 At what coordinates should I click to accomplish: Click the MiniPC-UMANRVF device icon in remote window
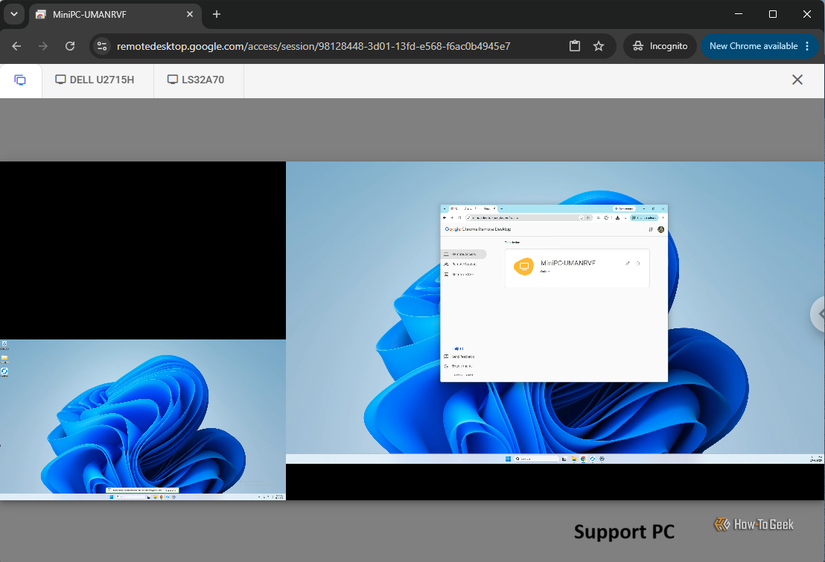coord(524,266)
